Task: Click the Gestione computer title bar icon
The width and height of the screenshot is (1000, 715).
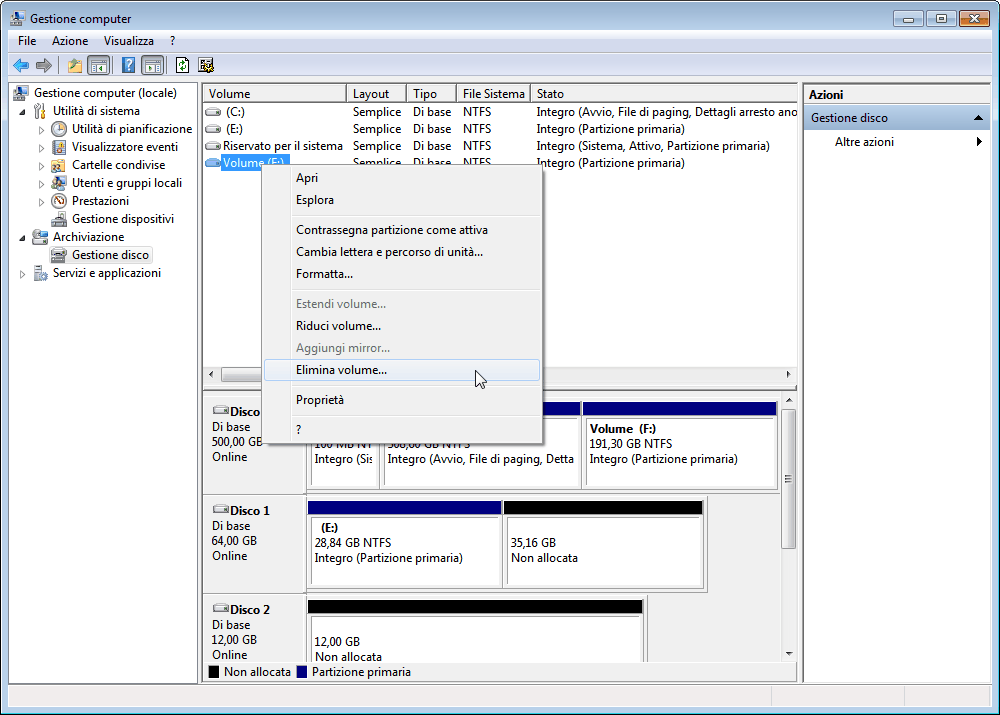Action: (18, 18)
